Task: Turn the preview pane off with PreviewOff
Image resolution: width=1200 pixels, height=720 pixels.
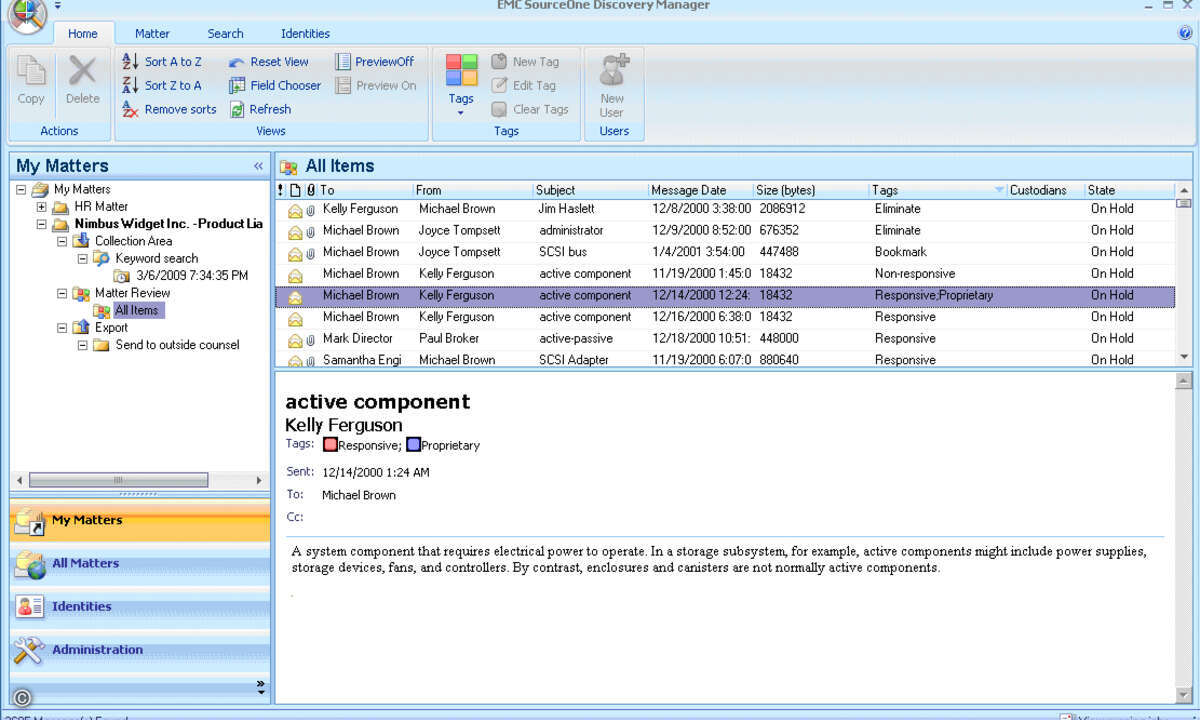Action: (x=374, y=61)
